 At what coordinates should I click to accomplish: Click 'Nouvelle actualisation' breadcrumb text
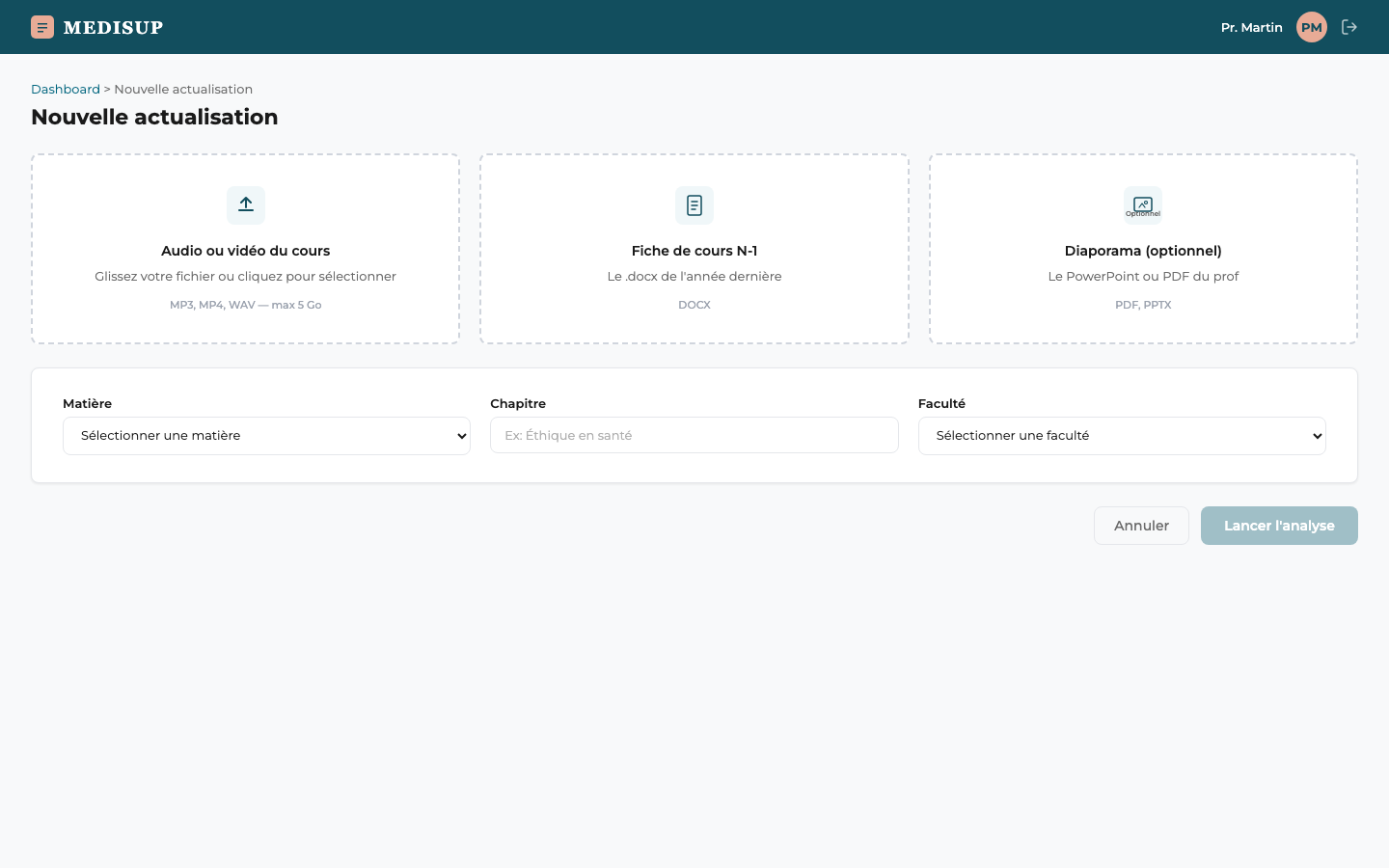click(x=183, y=89)
